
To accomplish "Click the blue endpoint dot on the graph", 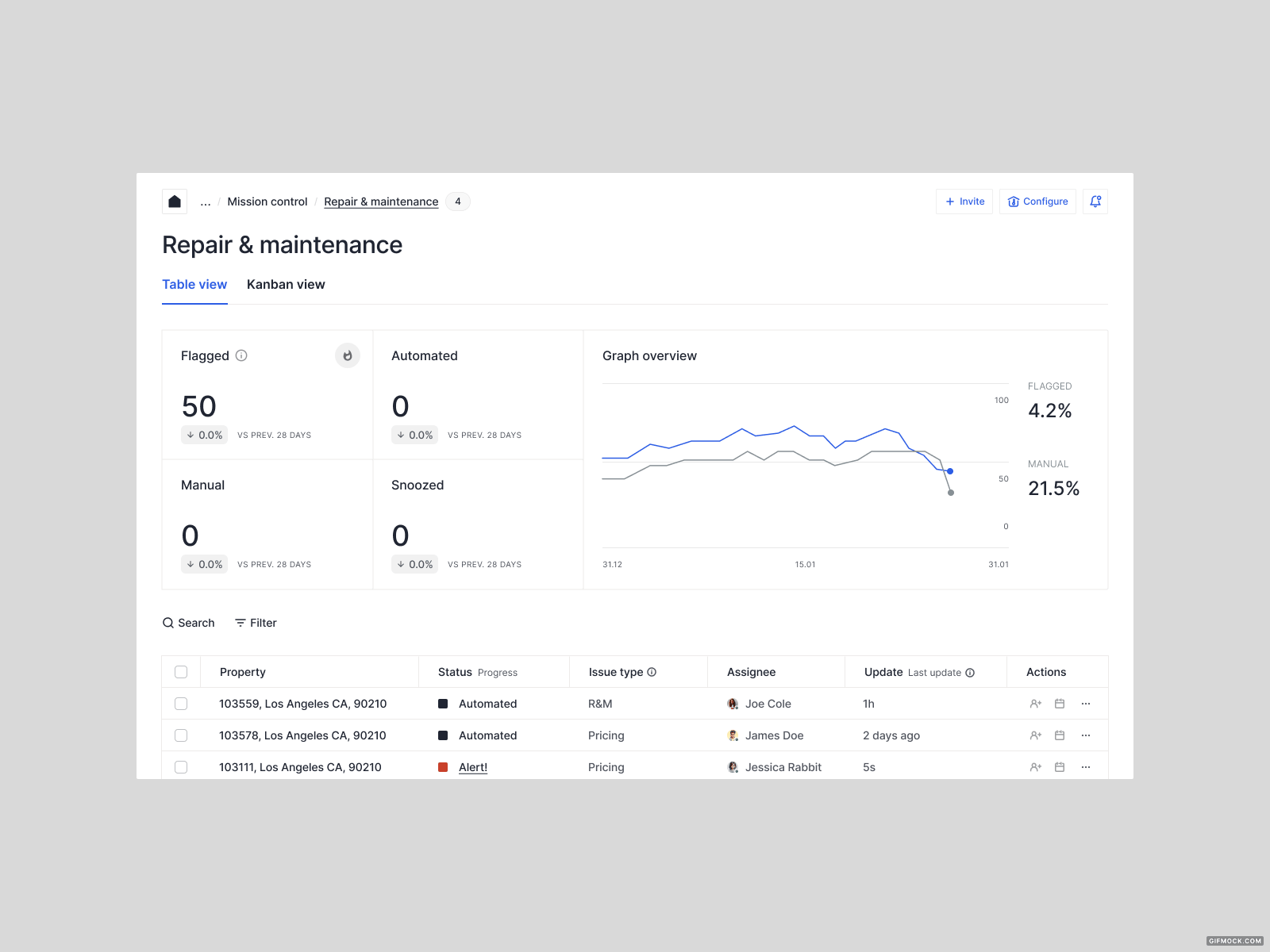I will pyautogui.click(x=949, y=470).
